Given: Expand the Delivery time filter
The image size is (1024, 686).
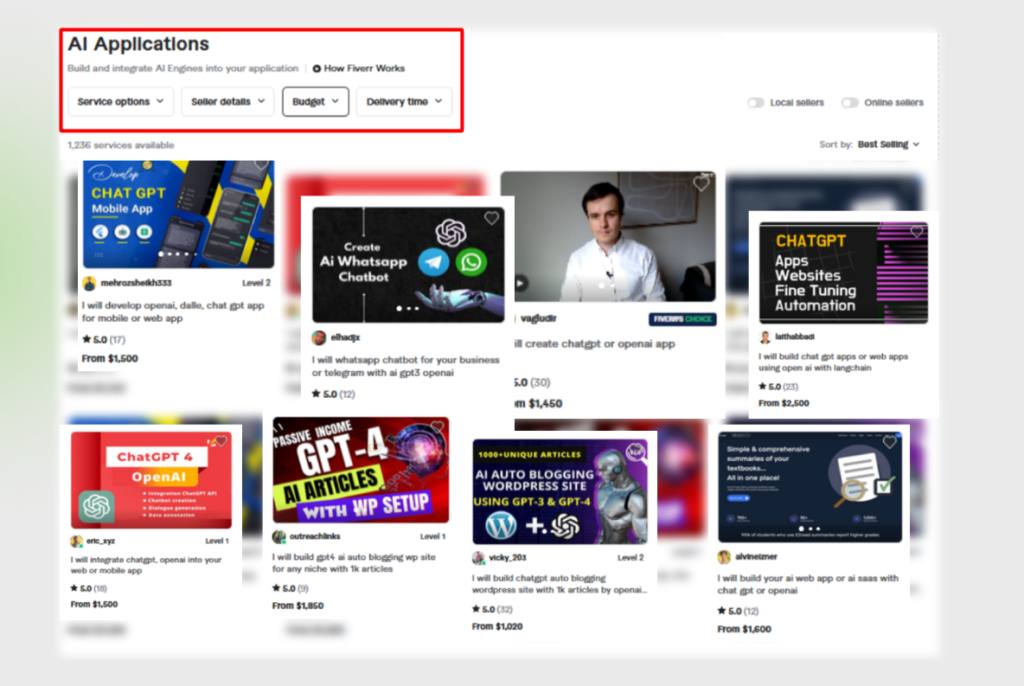Looking at the screenshot, I should 404,102.
